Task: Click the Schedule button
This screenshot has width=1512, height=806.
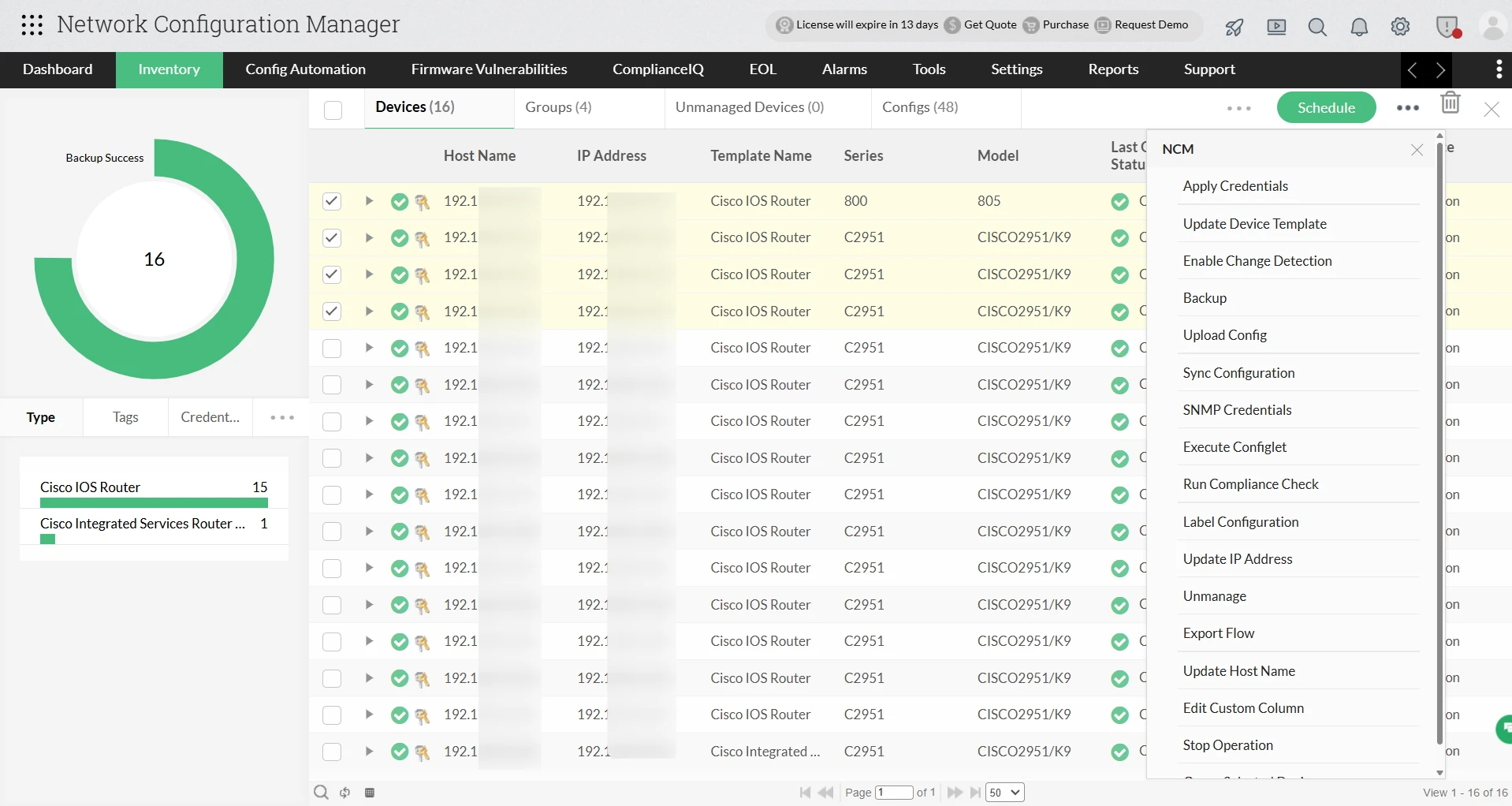Action: (1326, 107)
